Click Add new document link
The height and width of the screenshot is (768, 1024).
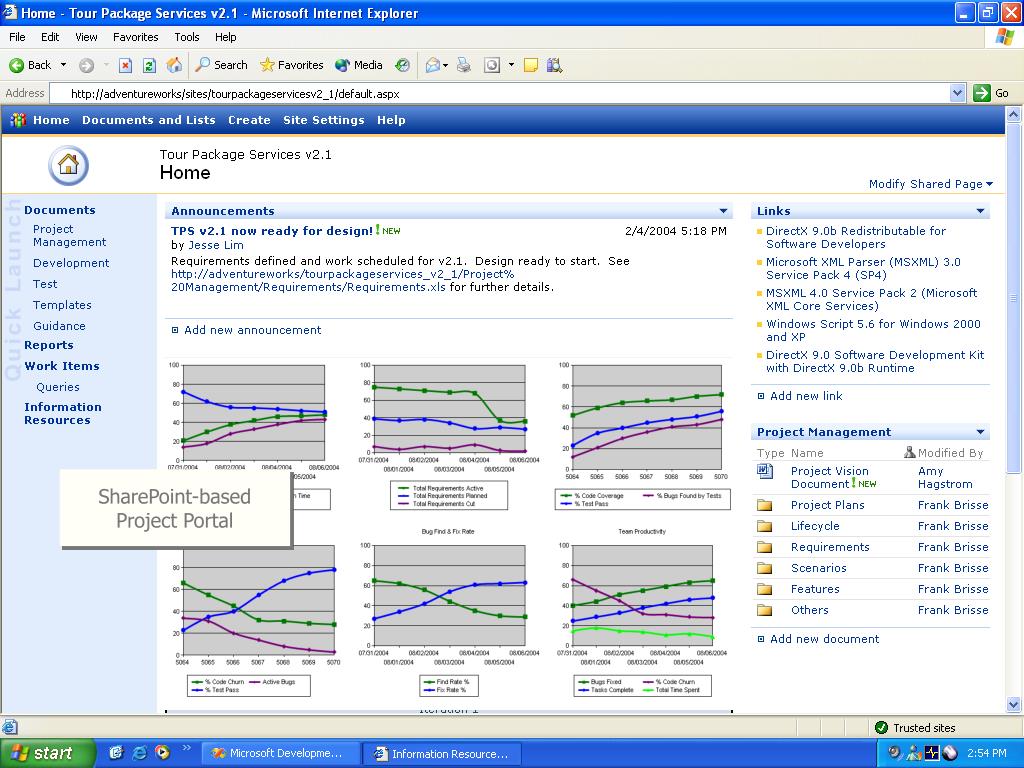[x=824, y=639]
